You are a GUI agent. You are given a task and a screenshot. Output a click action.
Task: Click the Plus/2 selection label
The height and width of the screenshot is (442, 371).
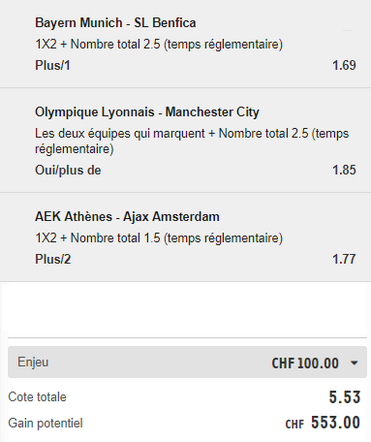[x=53, y=259]
